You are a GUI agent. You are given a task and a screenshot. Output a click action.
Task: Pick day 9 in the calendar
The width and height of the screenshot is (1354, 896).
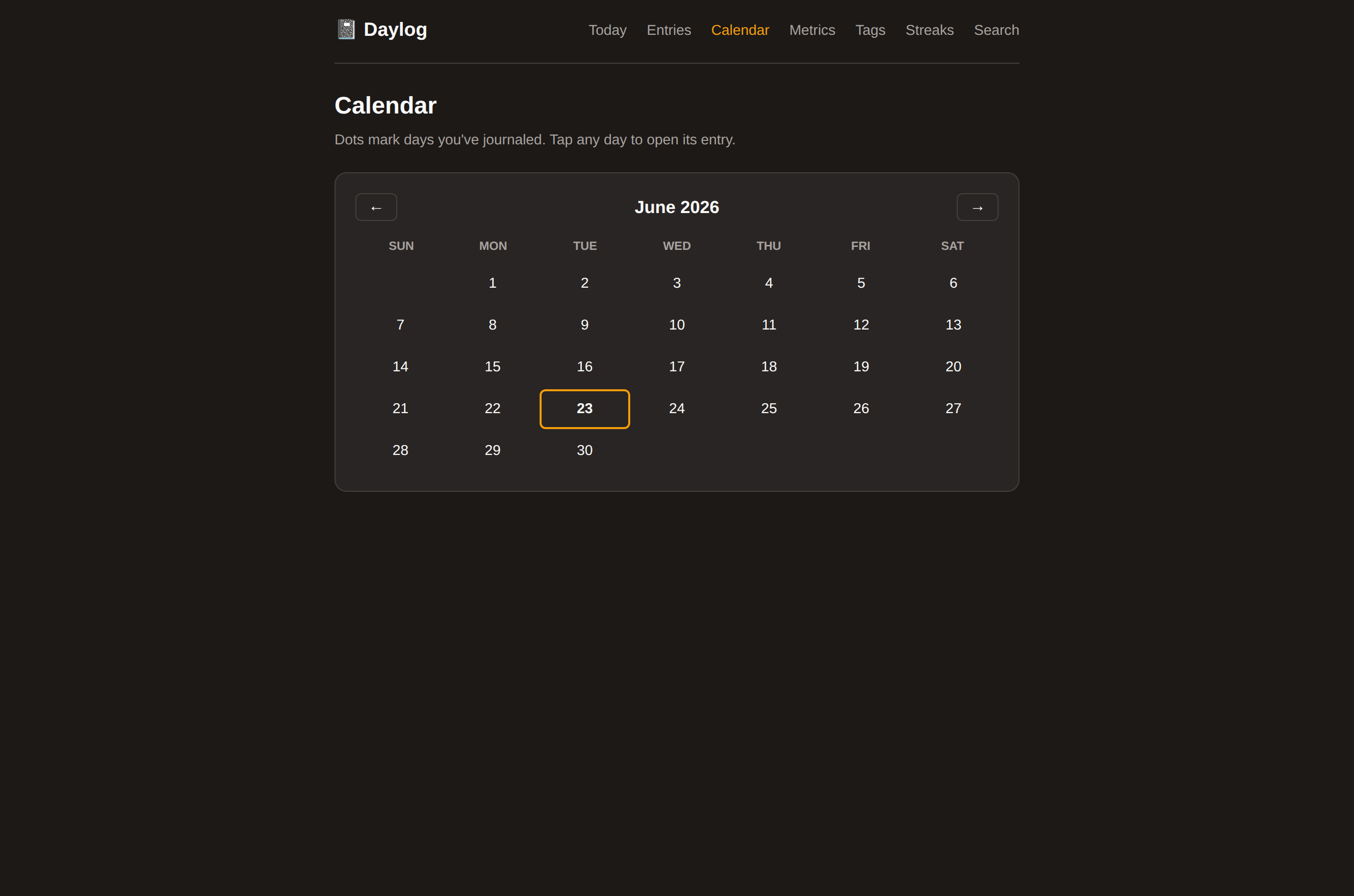(584, 325)
